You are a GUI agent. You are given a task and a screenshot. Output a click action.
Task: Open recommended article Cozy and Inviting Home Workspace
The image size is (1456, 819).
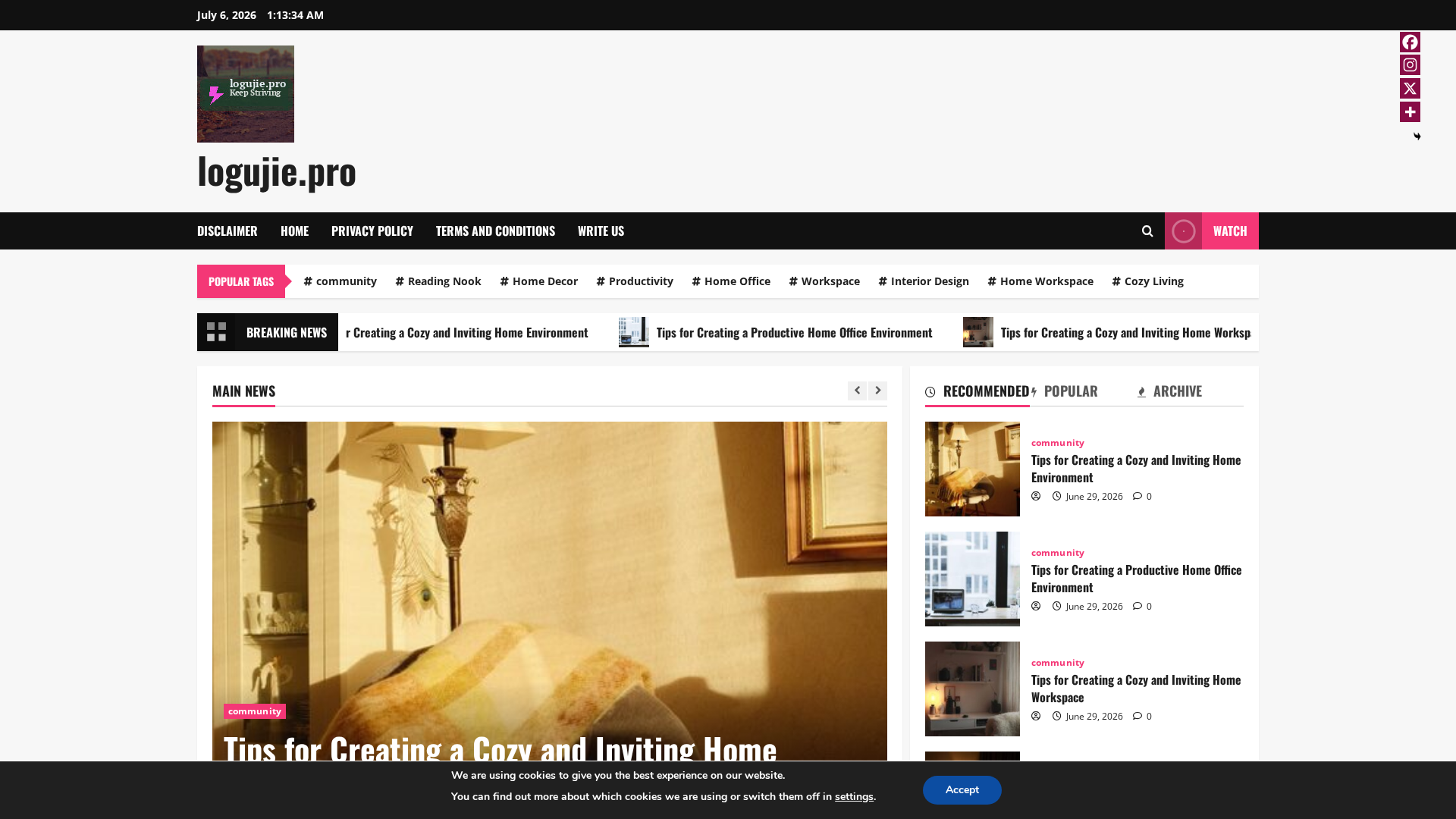pyautogui.click(x=1136, y=689)
